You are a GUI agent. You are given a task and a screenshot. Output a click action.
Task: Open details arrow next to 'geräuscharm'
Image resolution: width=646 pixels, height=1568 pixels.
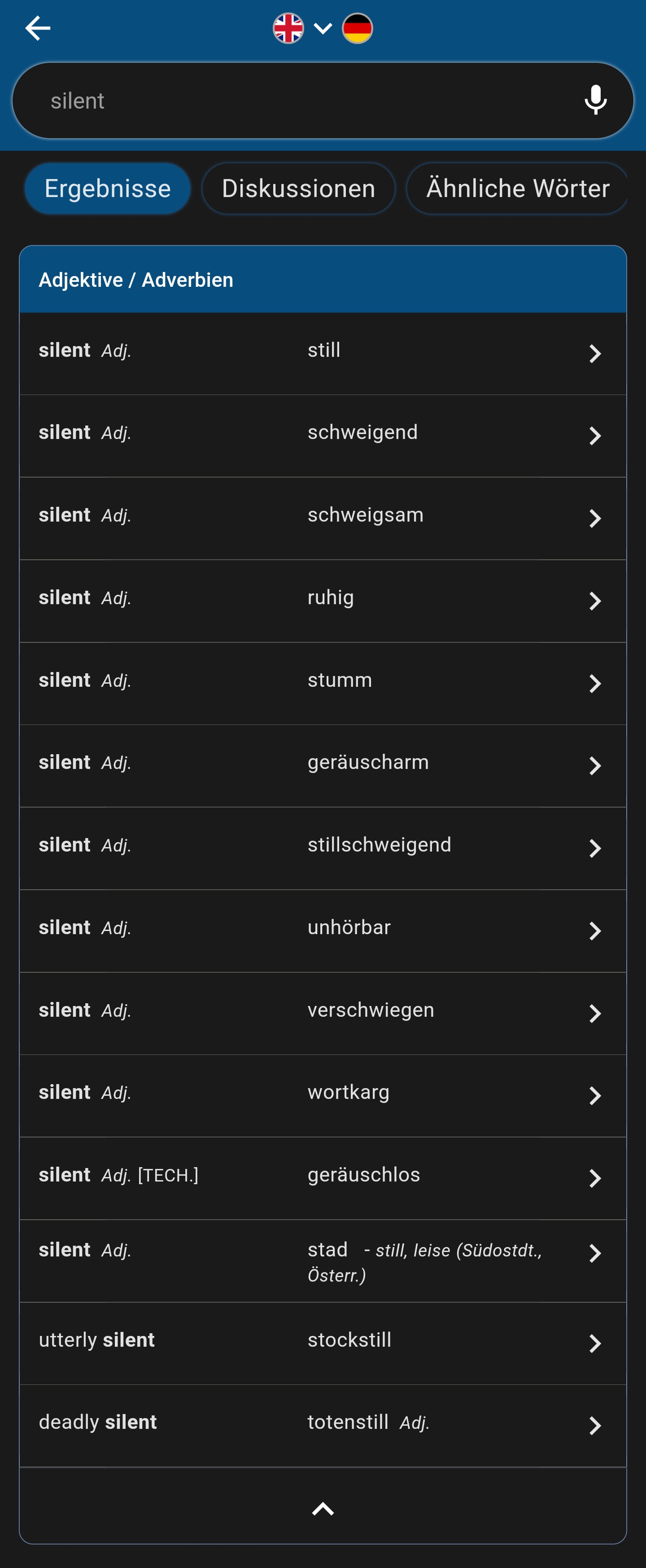click(x=595, y=765)
